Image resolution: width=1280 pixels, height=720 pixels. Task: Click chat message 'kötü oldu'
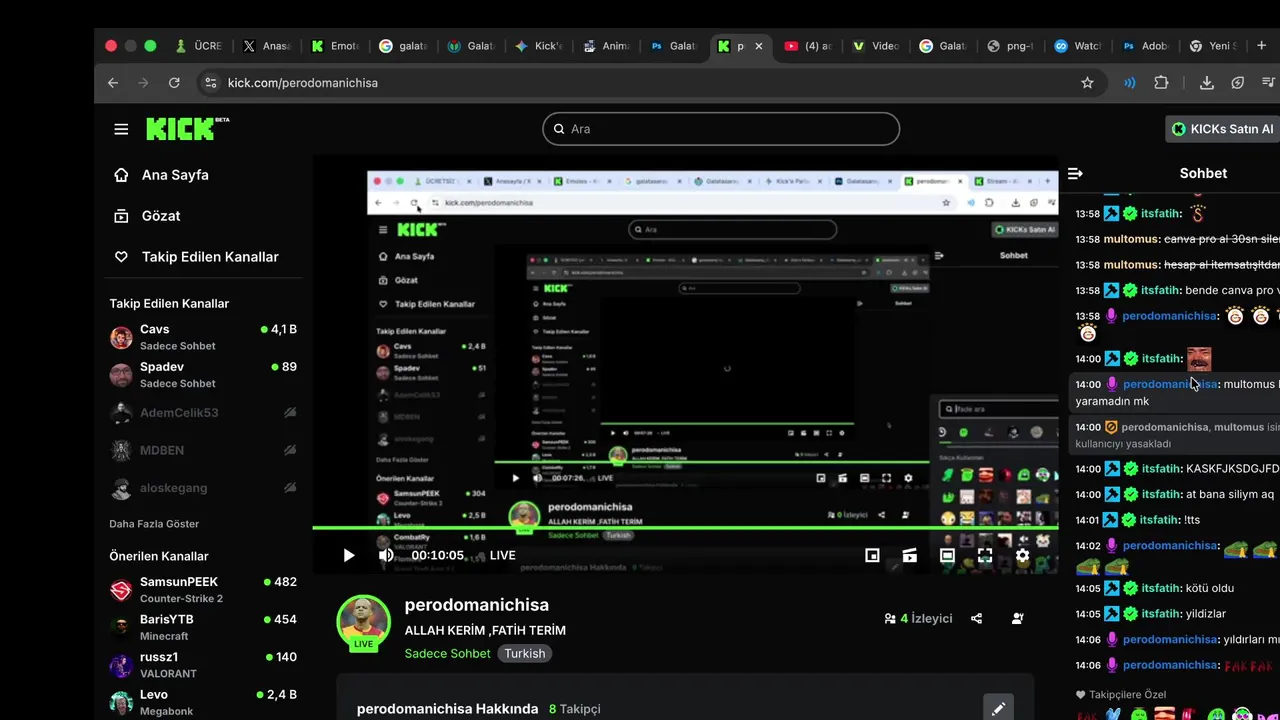(1210, 588)
